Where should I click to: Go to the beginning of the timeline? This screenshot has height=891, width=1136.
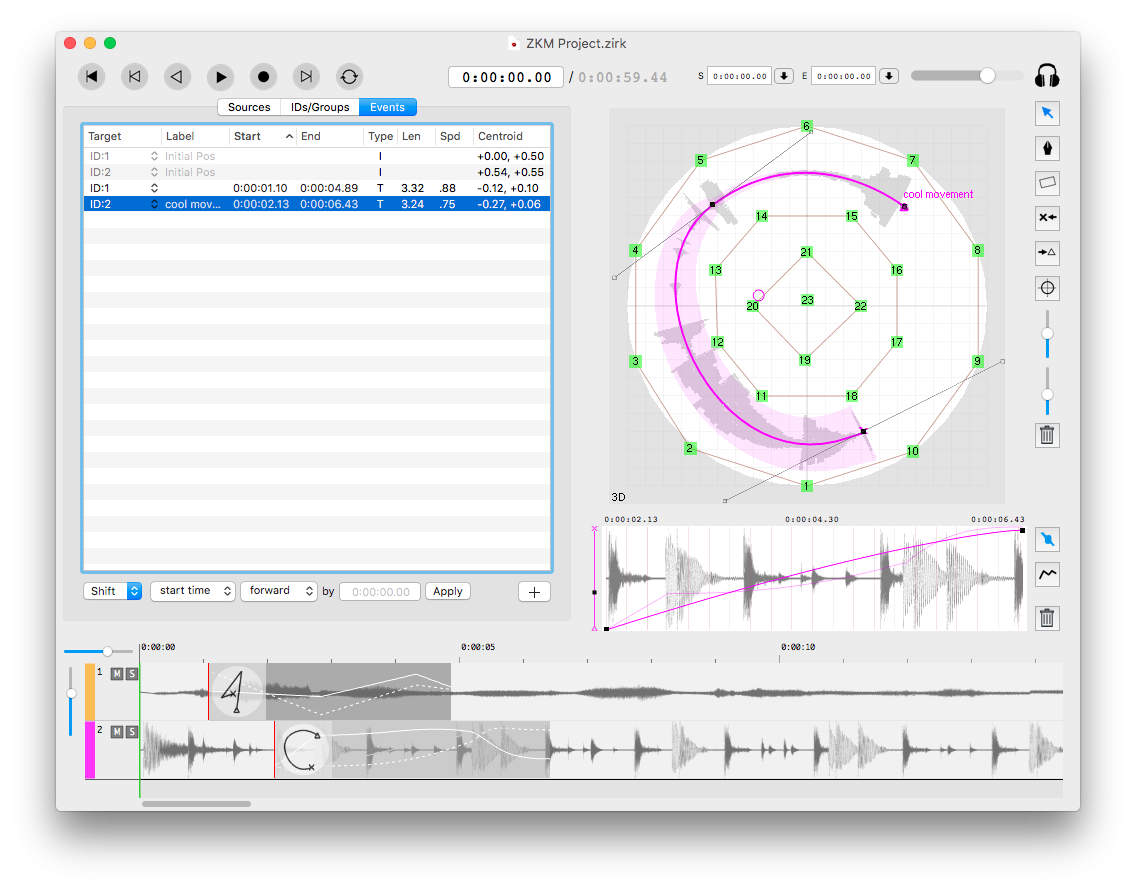[91, 76]
